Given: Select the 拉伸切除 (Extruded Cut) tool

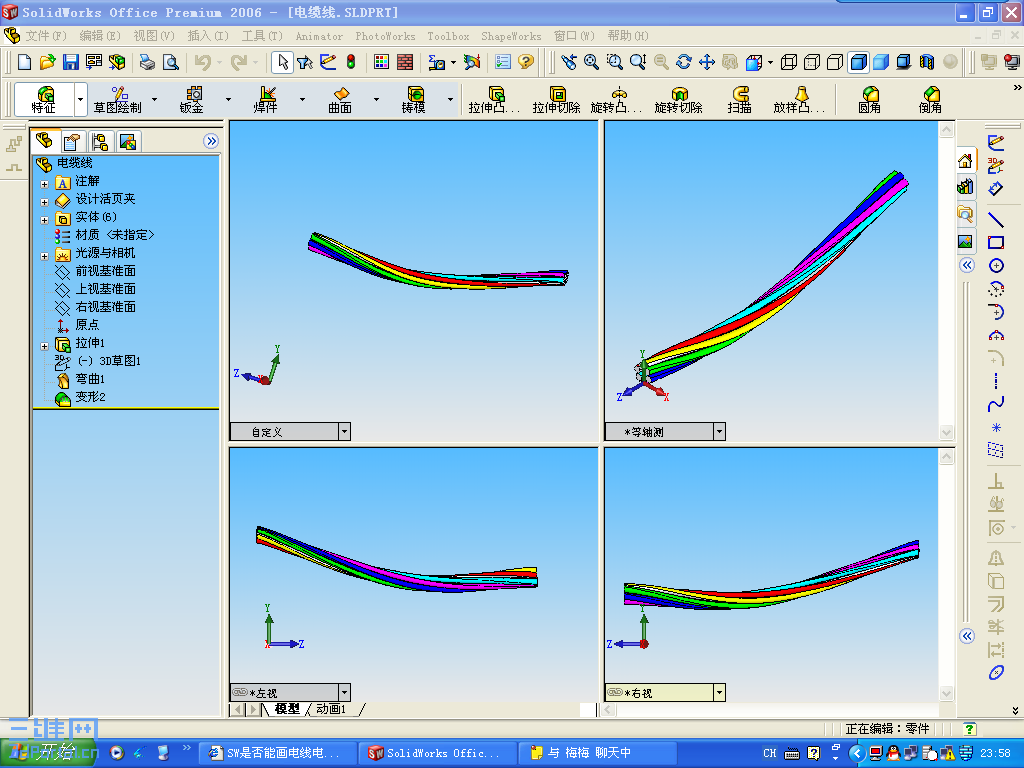Looking at the screenshot, I should [558, 99].
